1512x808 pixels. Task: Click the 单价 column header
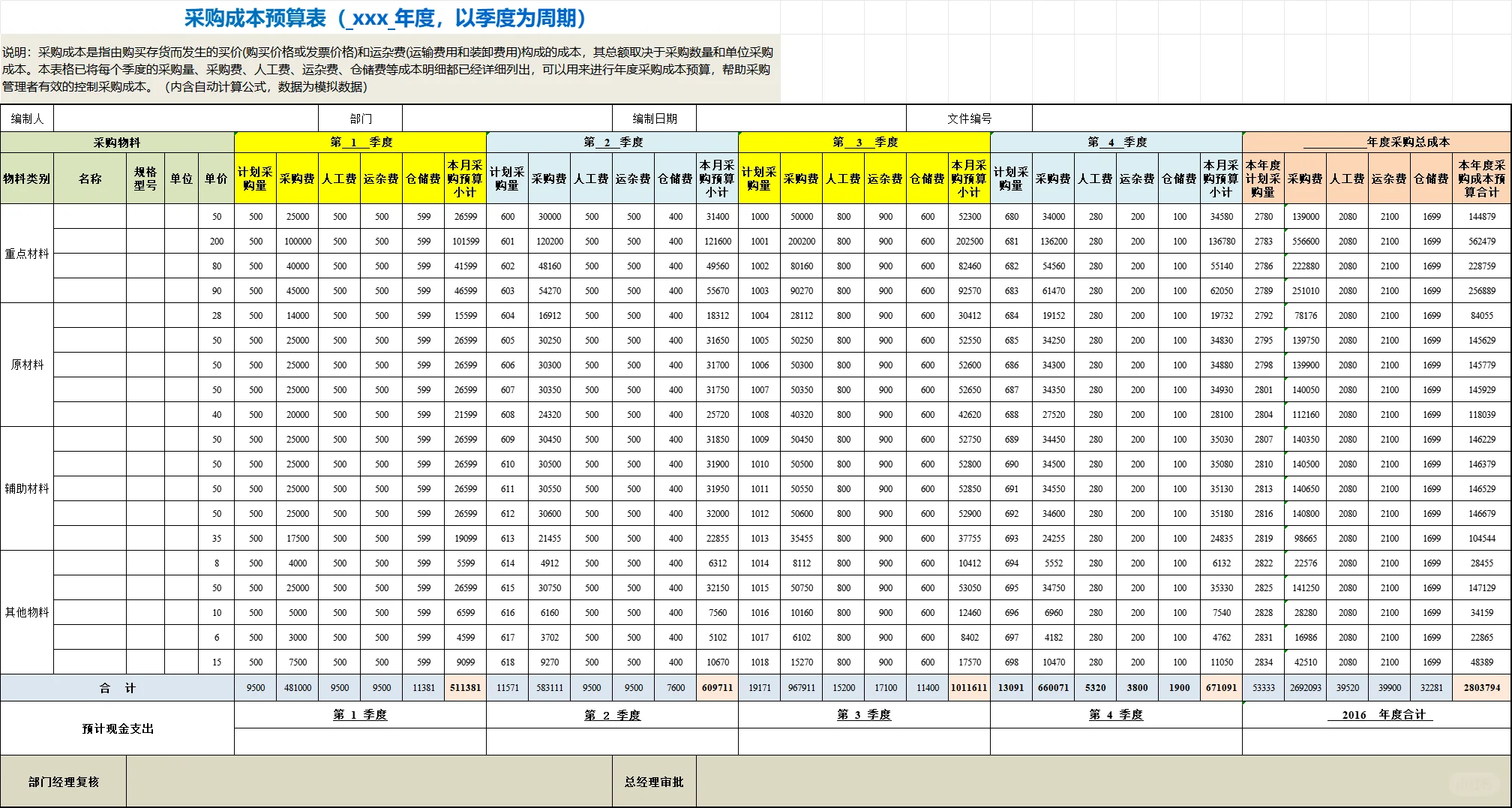pyautogui.click(x=217, y=179)
